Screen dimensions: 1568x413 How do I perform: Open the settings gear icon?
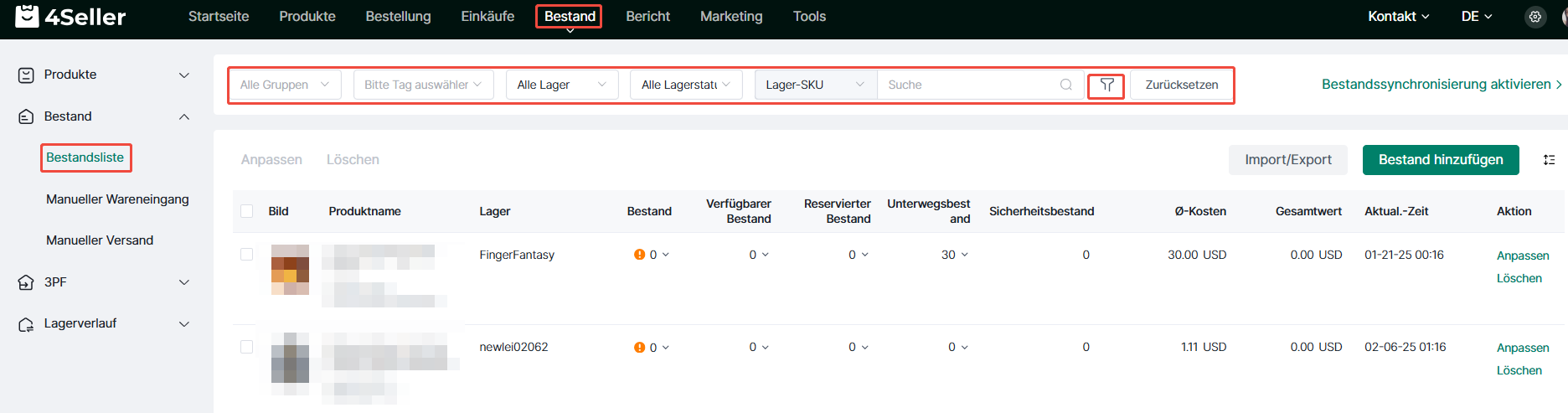[1534, 17]
